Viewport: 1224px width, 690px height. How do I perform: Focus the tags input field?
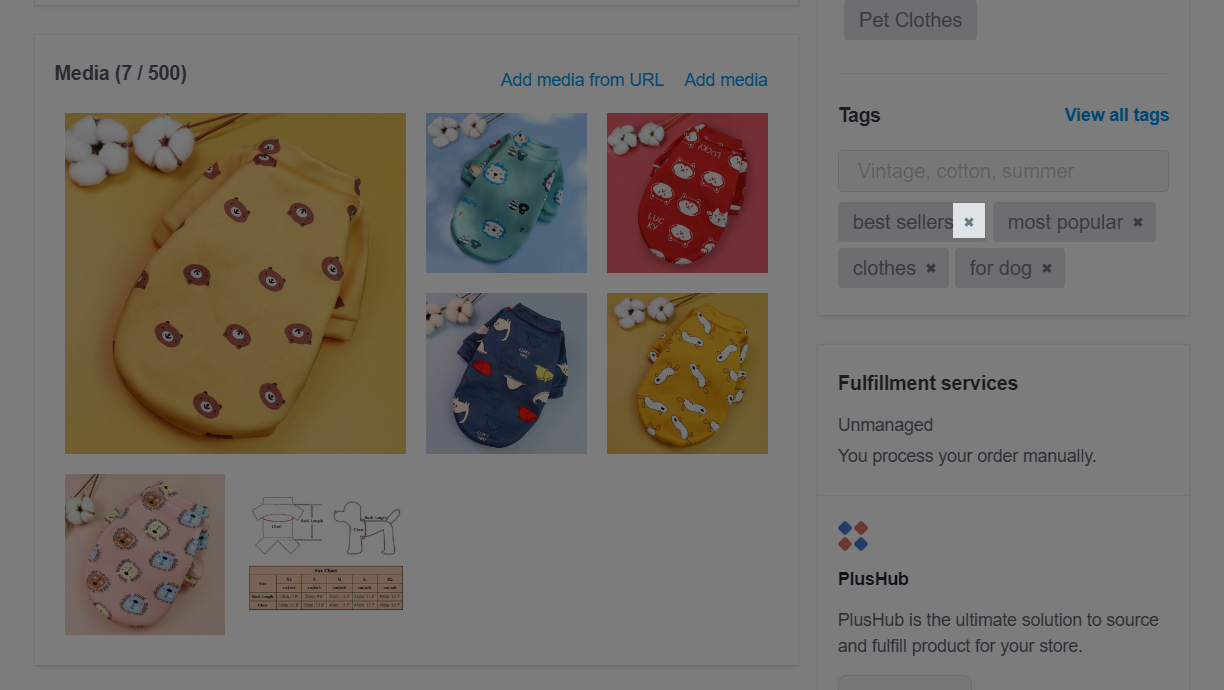[x=1003, y=171]
